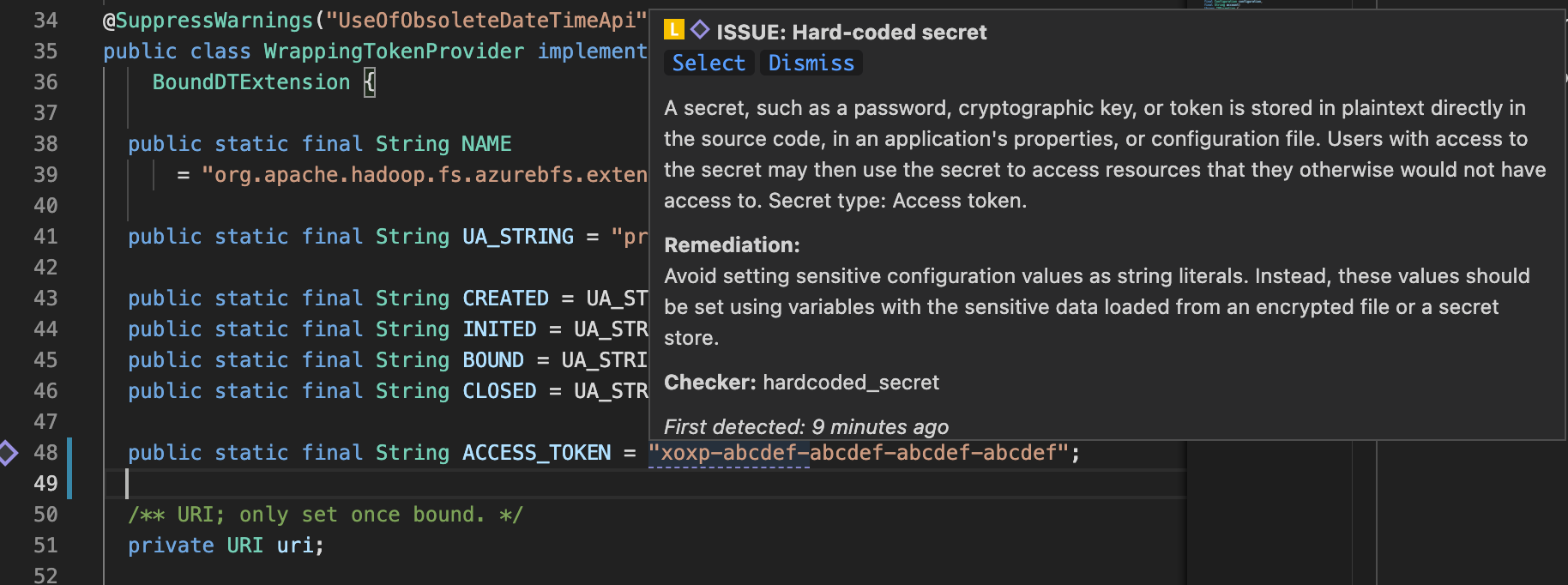Screen dimensions: 1568x585
Task: Click the Select button in the issue tooltip
Action: [x=709, y=62]
